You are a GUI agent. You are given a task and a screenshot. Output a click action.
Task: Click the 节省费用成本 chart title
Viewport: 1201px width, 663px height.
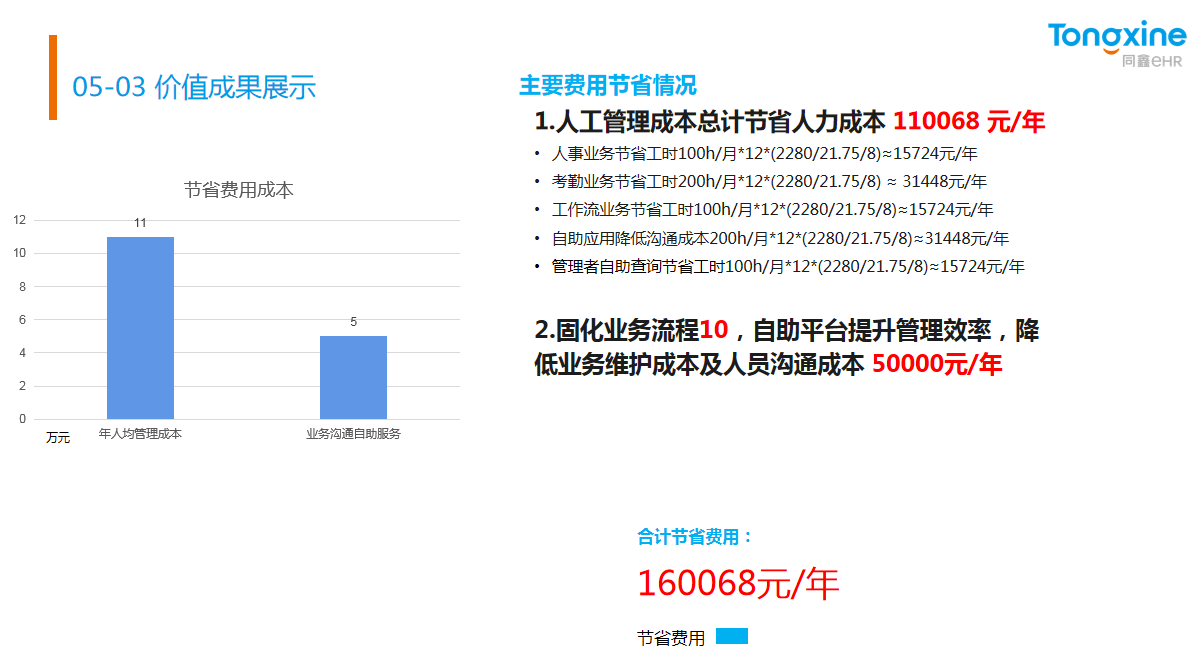[238, 190]
